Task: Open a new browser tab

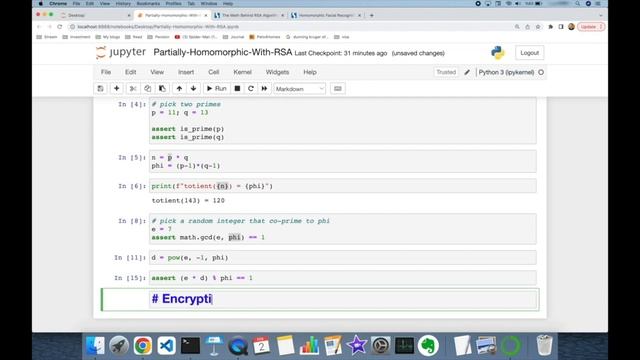Action: (371, 15)
